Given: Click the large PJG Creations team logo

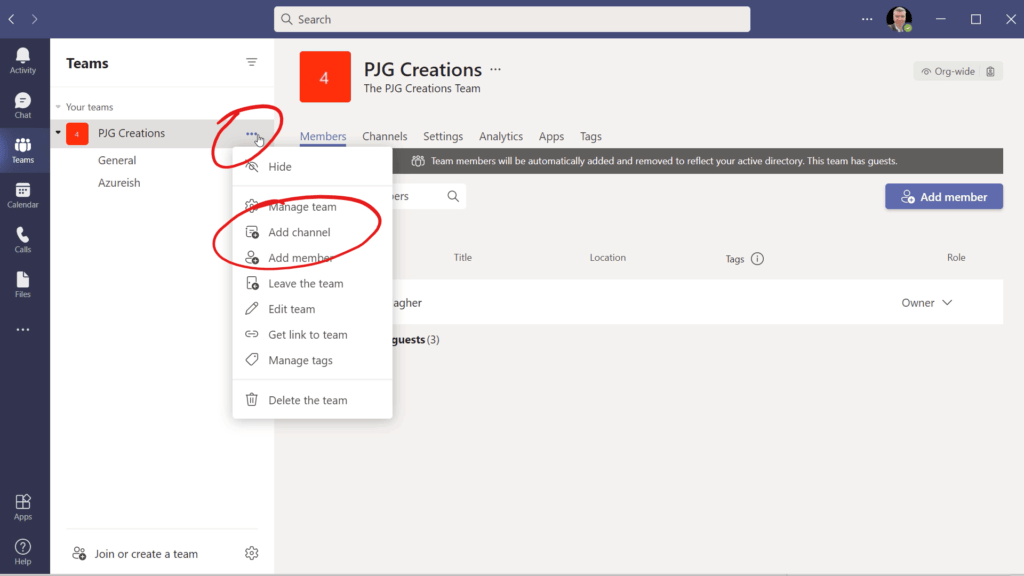Looking at the screenshot, I should (x=325, y=77).
